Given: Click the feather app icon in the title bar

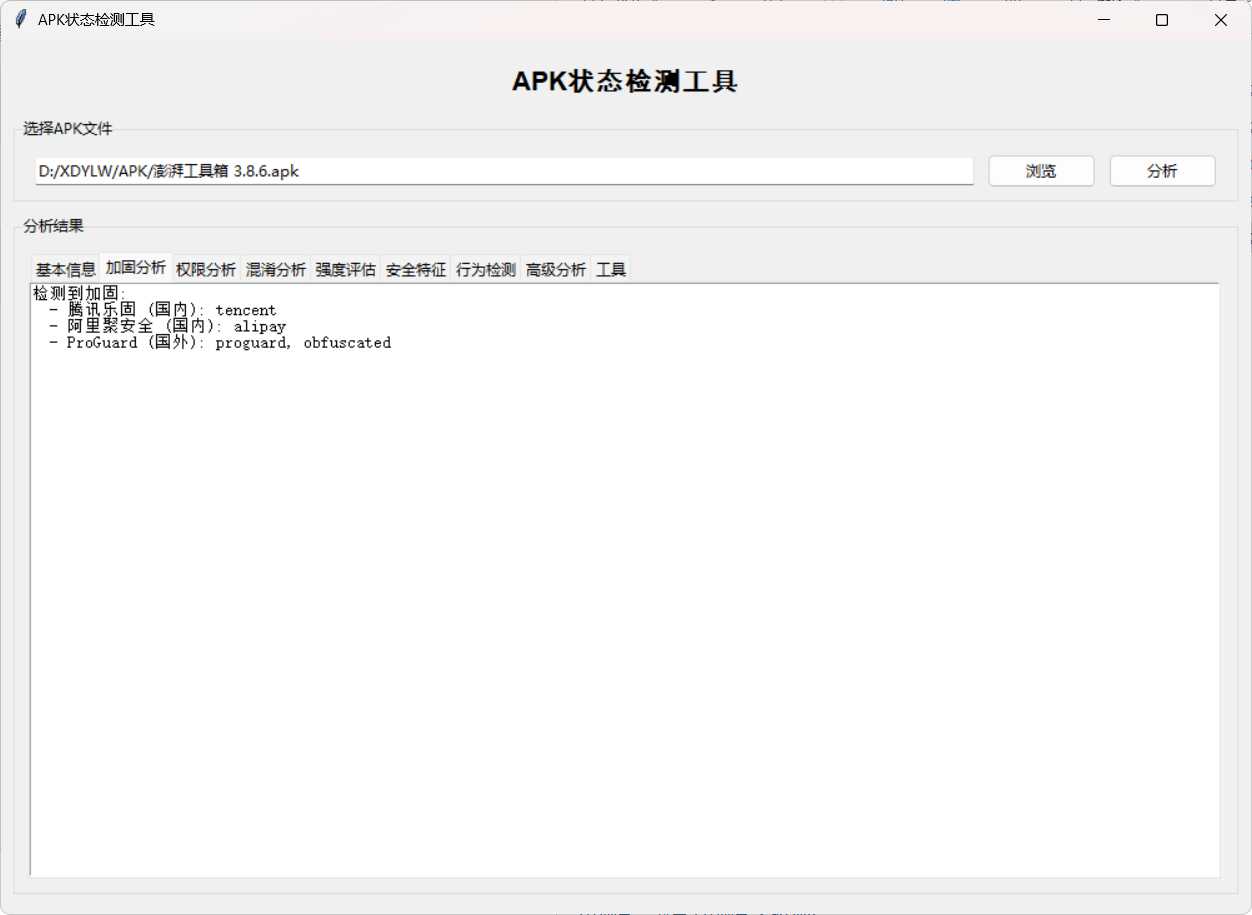Looking at the screenshot, I should click(20, 18).
